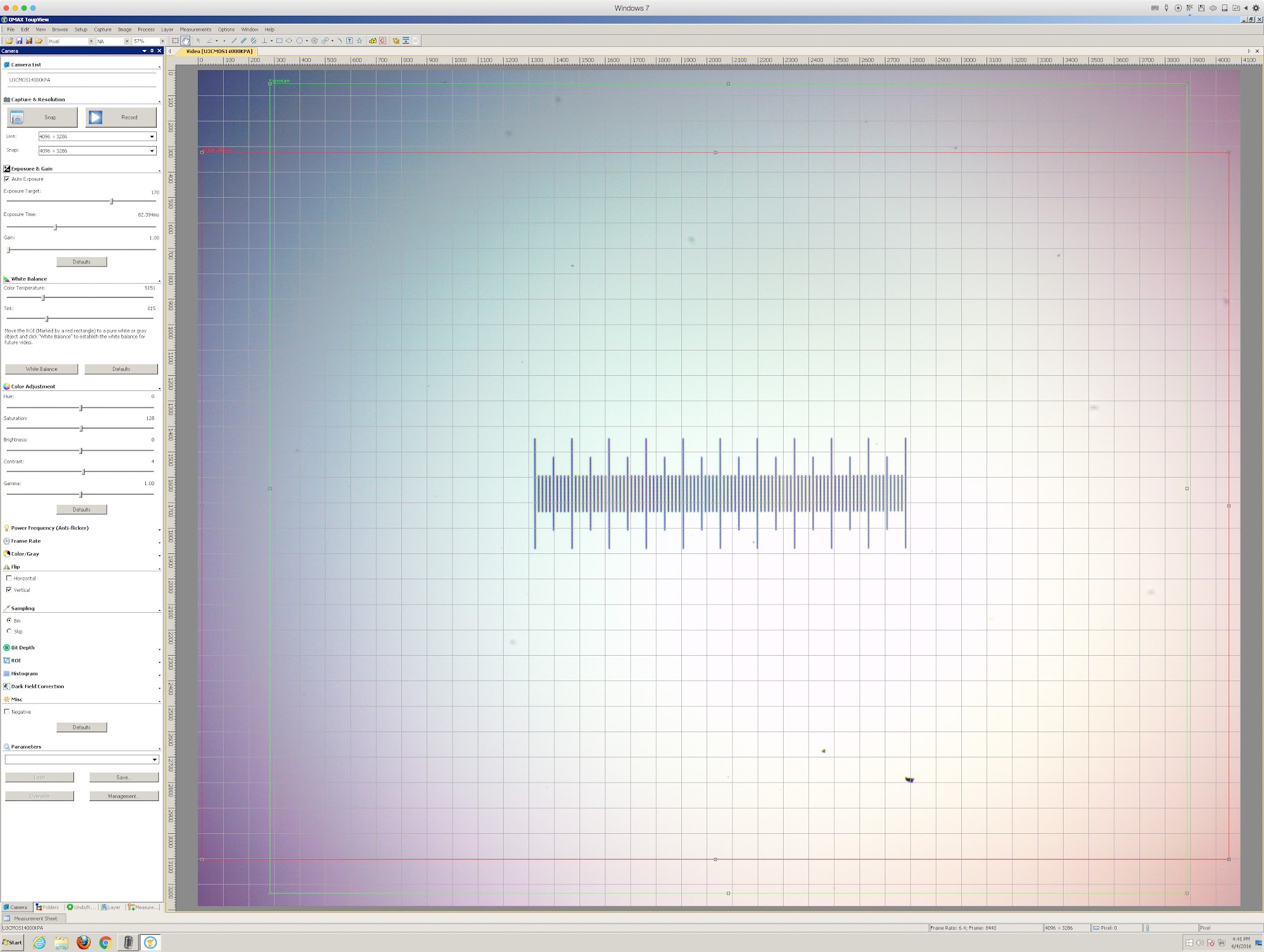Select the Skip sampling radio button

point(9,631)
